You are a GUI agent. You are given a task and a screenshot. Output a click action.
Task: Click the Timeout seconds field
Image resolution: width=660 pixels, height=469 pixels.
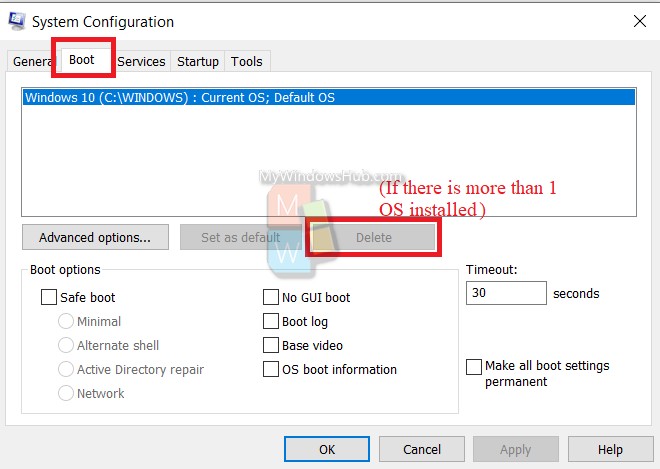506,293
